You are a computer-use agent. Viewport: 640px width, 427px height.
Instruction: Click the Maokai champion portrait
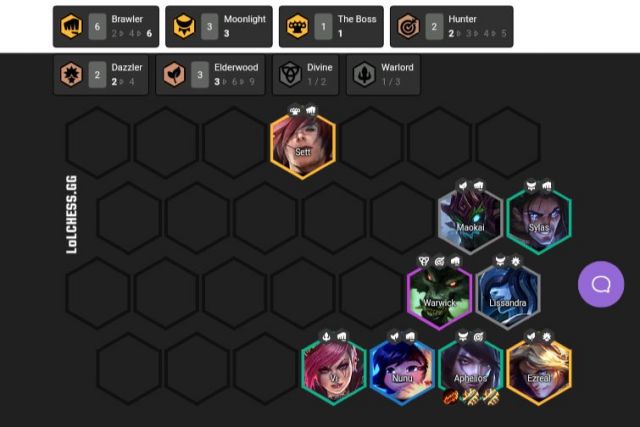[x=470, y=221]
